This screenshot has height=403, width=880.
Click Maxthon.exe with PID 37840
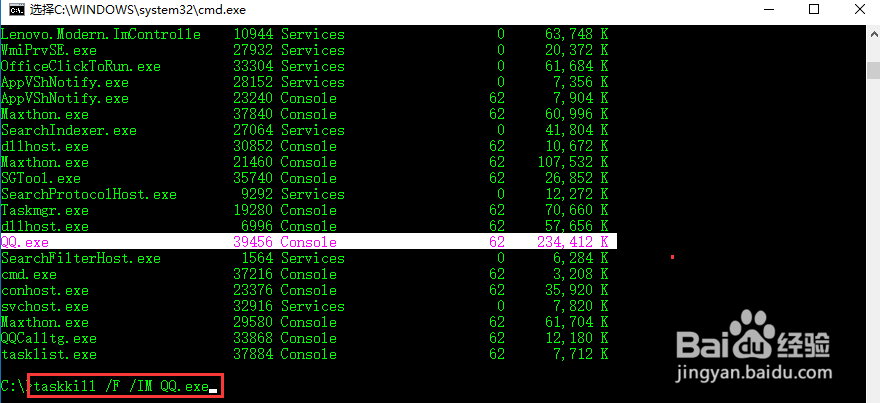[x=45, y=115]
